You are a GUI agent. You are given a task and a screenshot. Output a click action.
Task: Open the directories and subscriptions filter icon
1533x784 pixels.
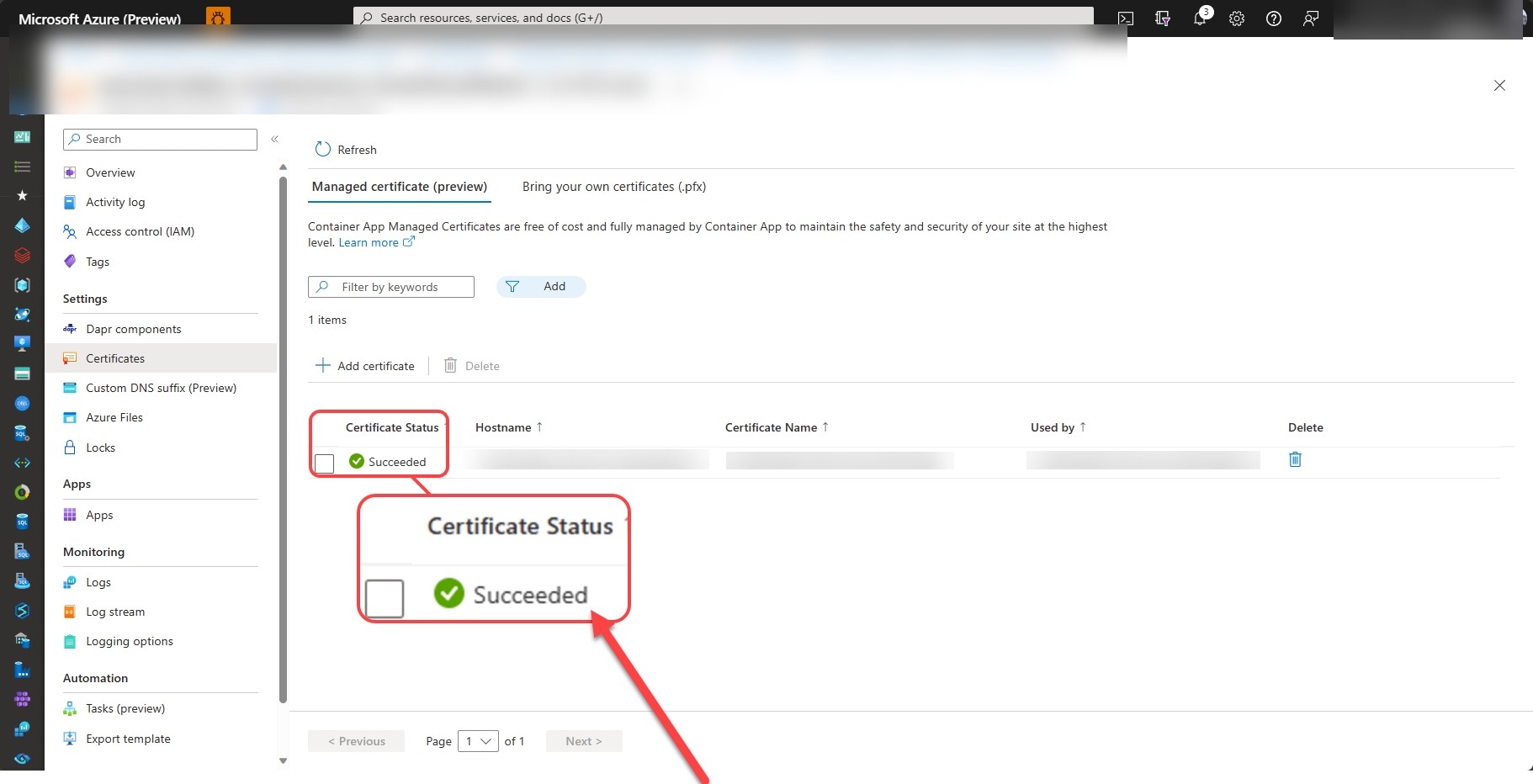point(1163,18)
